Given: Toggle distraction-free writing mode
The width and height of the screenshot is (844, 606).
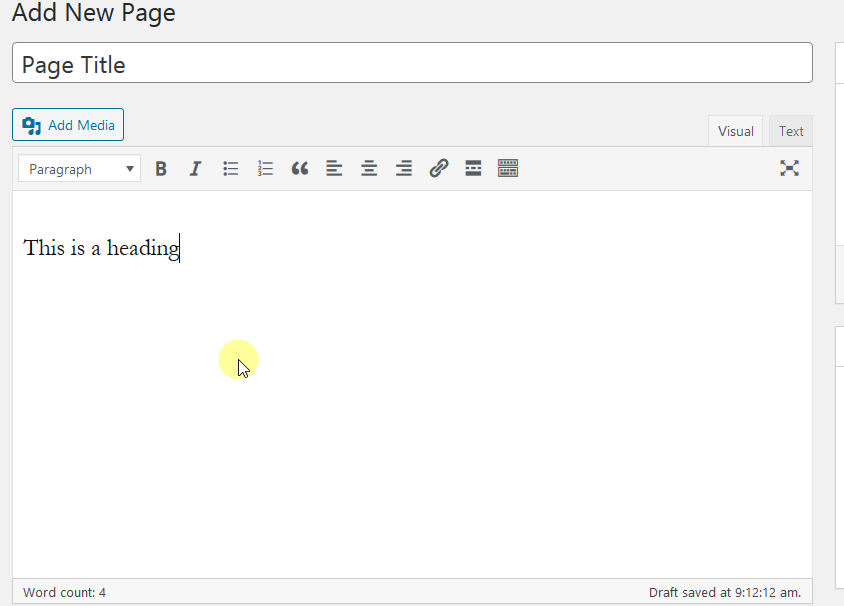Looking at the screenshot, I should 789,168.
